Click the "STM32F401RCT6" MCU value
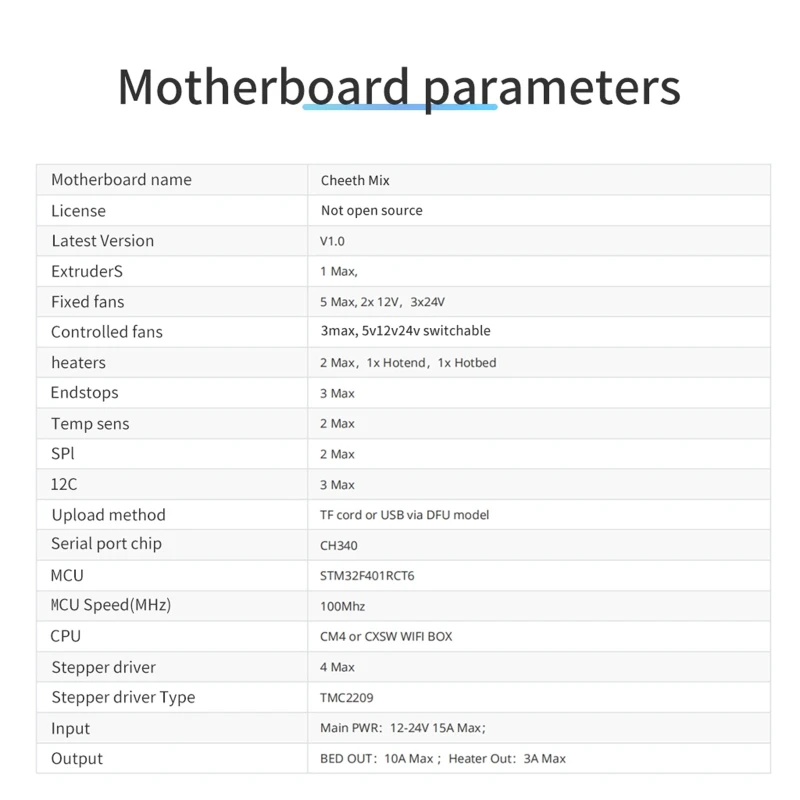Screen dimensions: 800x800 366,576
